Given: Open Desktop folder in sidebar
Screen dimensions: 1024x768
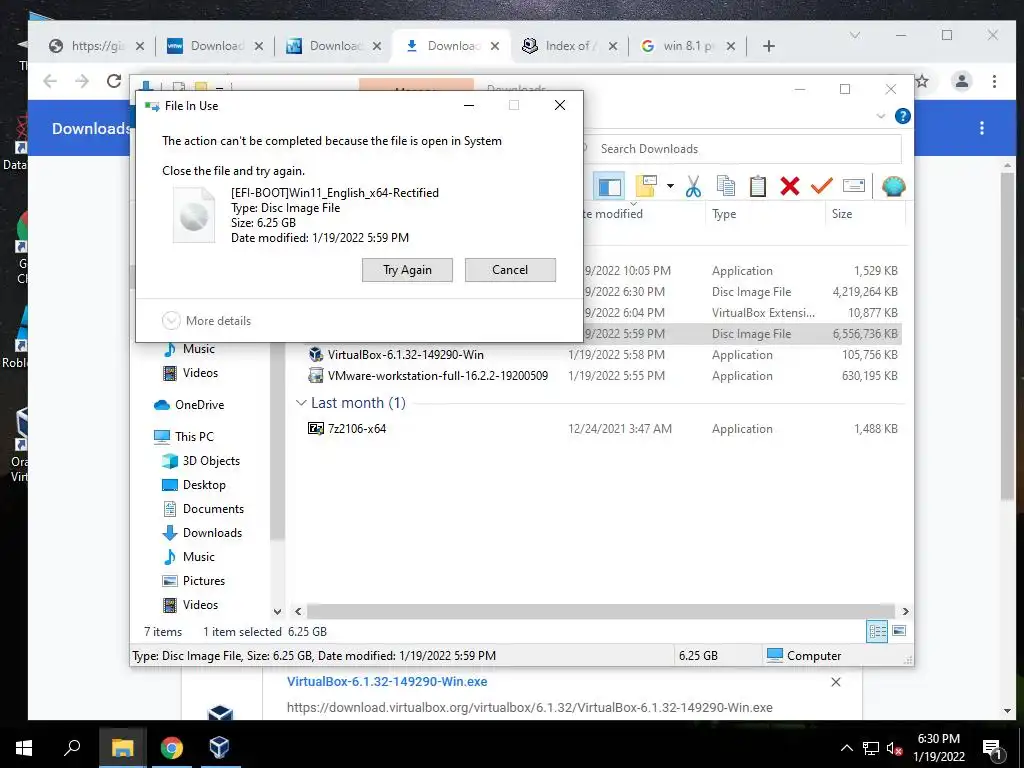Looking at the screenshot, I should click(194, 485).
